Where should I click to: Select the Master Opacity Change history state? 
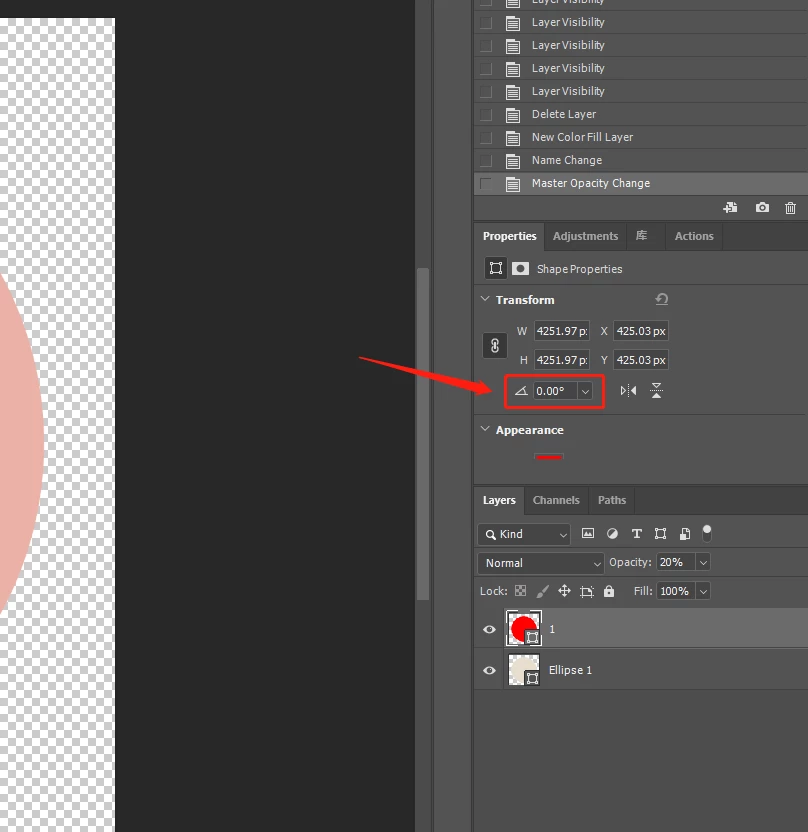[x=641, y=184]
